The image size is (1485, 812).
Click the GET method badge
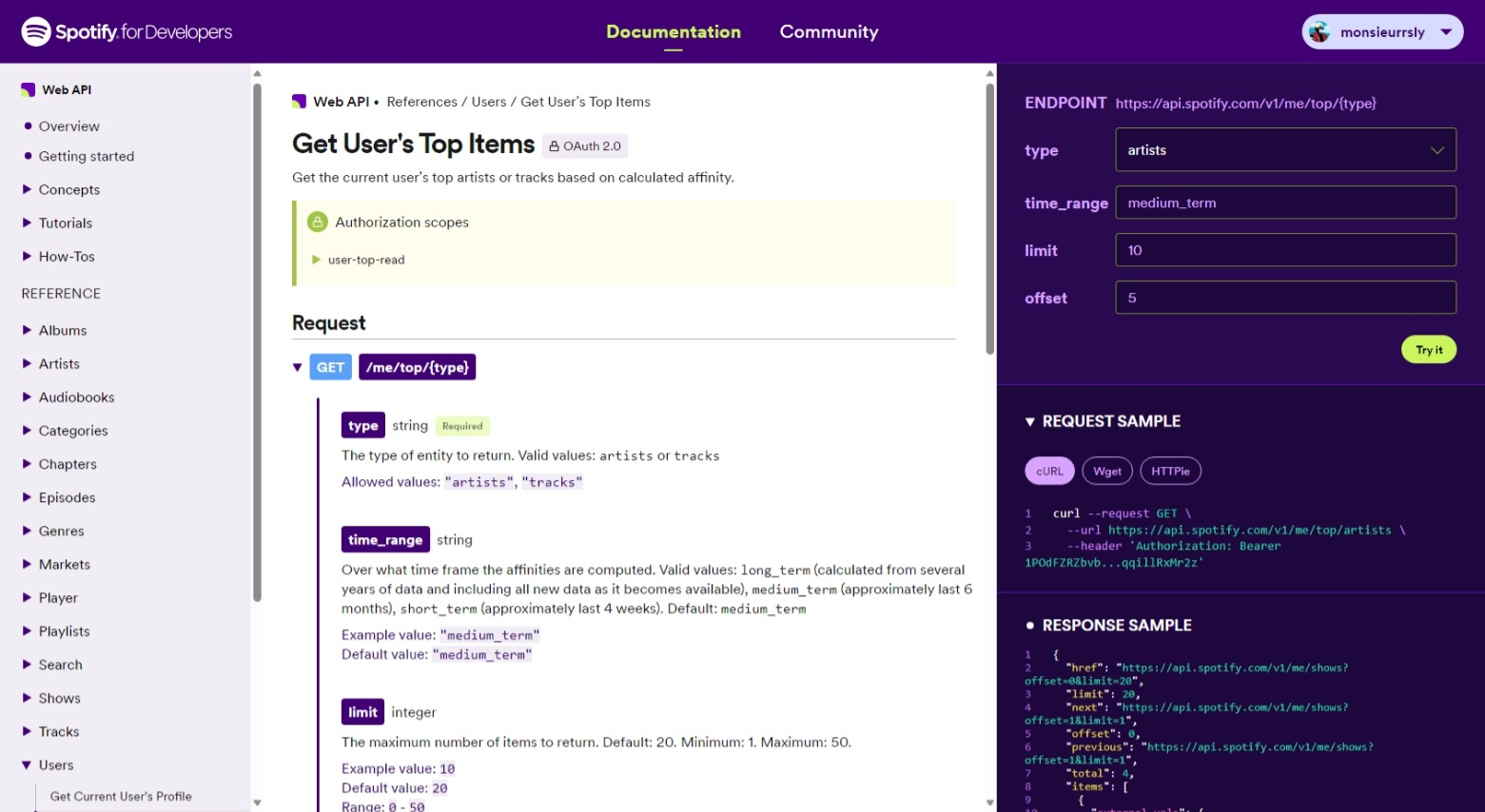tap(330, 367)
